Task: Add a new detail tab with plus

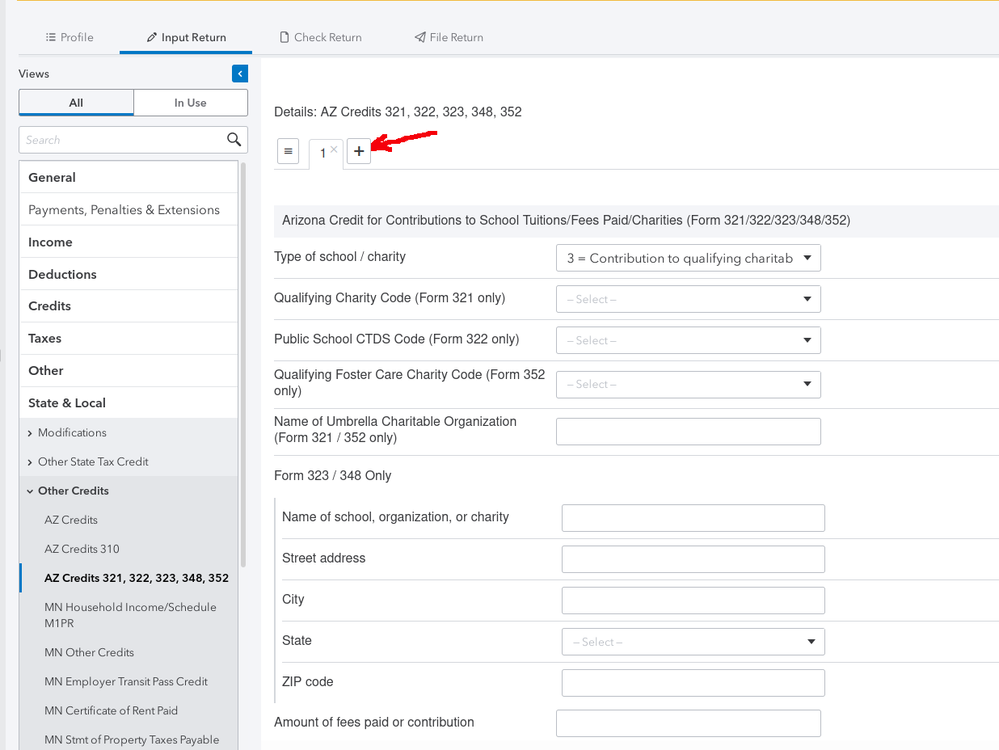Action: pos(359,152)
